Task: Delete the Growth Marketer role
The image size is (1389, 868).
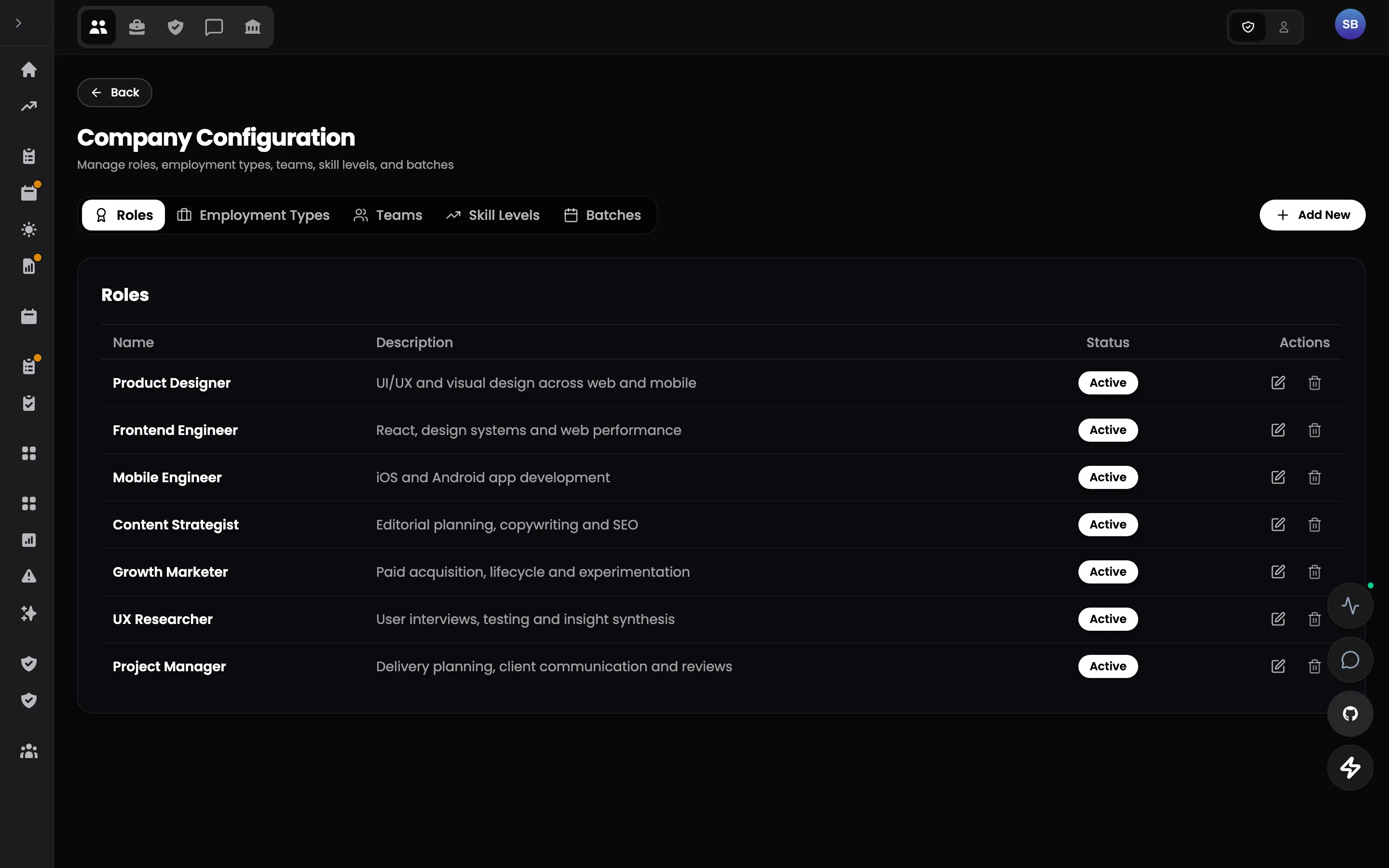Action: 1314,572
